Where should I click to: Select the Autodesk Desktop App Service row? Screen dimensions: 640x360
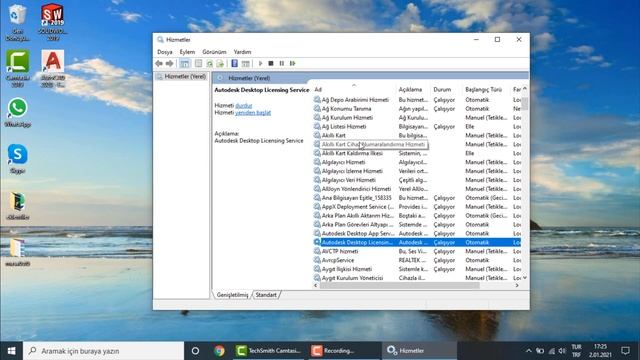click(416, 233)
